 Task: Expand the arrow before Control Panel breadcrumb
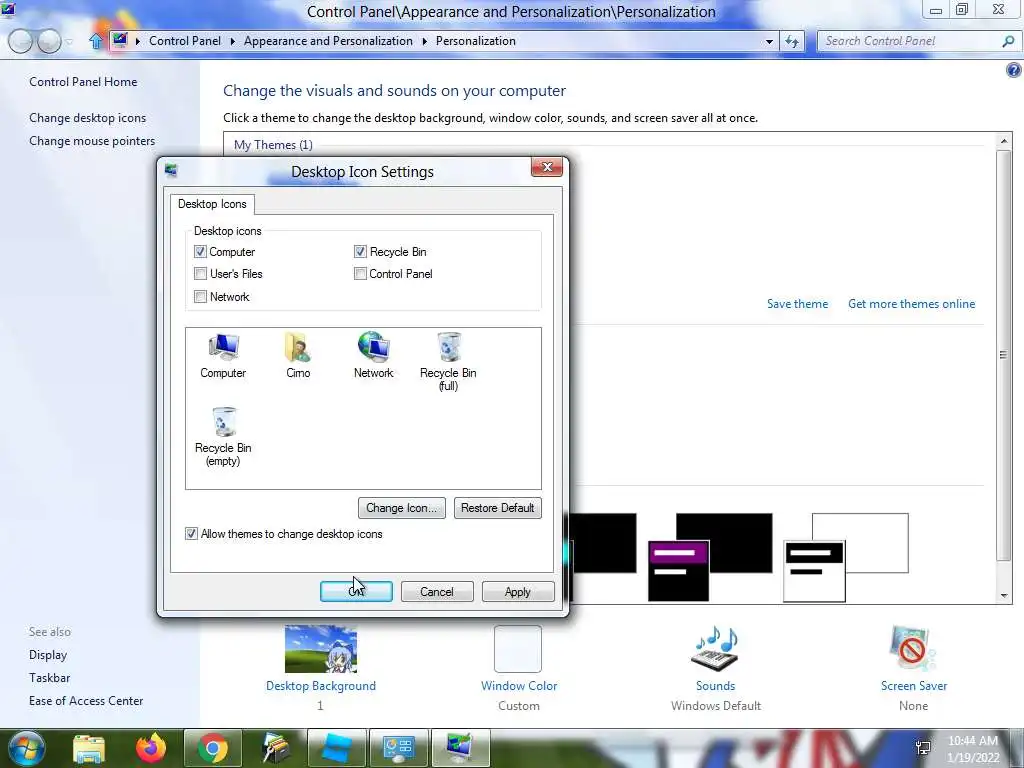click(x=138, y=41)
